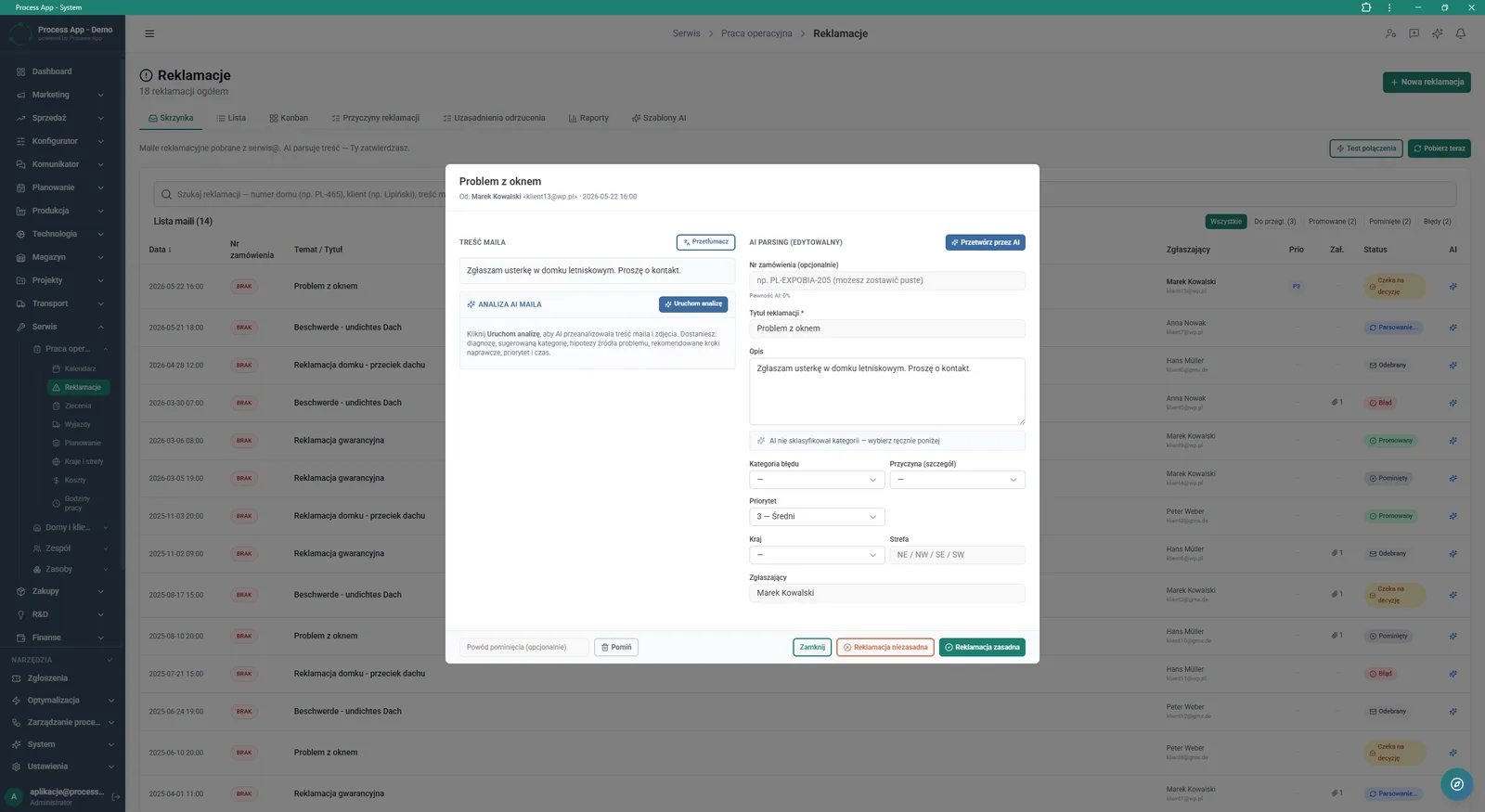Viewport: 1485px width, 812px height.
Task: Click the Transport sidebar icon
Action: pyautogui.click(x=20, y=303)
